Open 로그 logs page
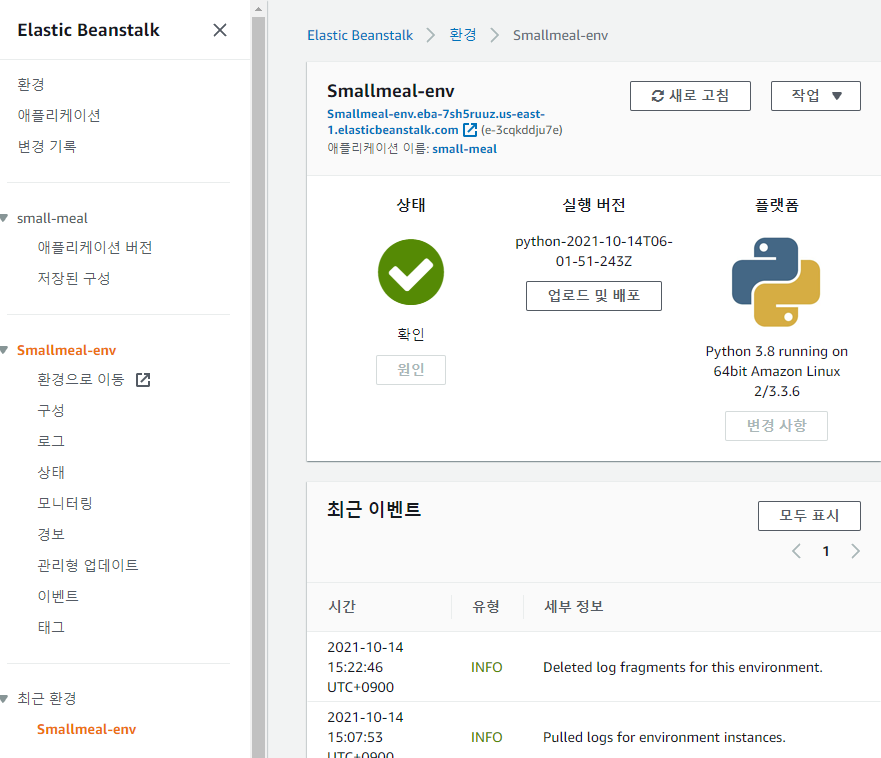881x758 pixels. coord(51,441)
